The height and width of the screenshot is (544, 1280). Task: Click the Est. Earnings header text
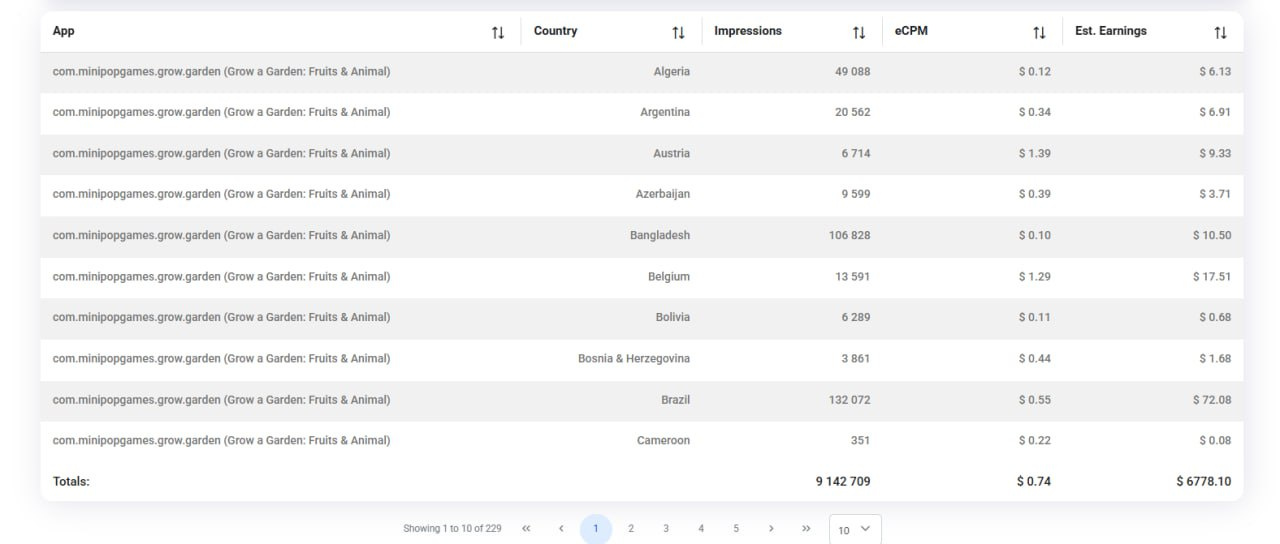click(x=1111, y=31)
